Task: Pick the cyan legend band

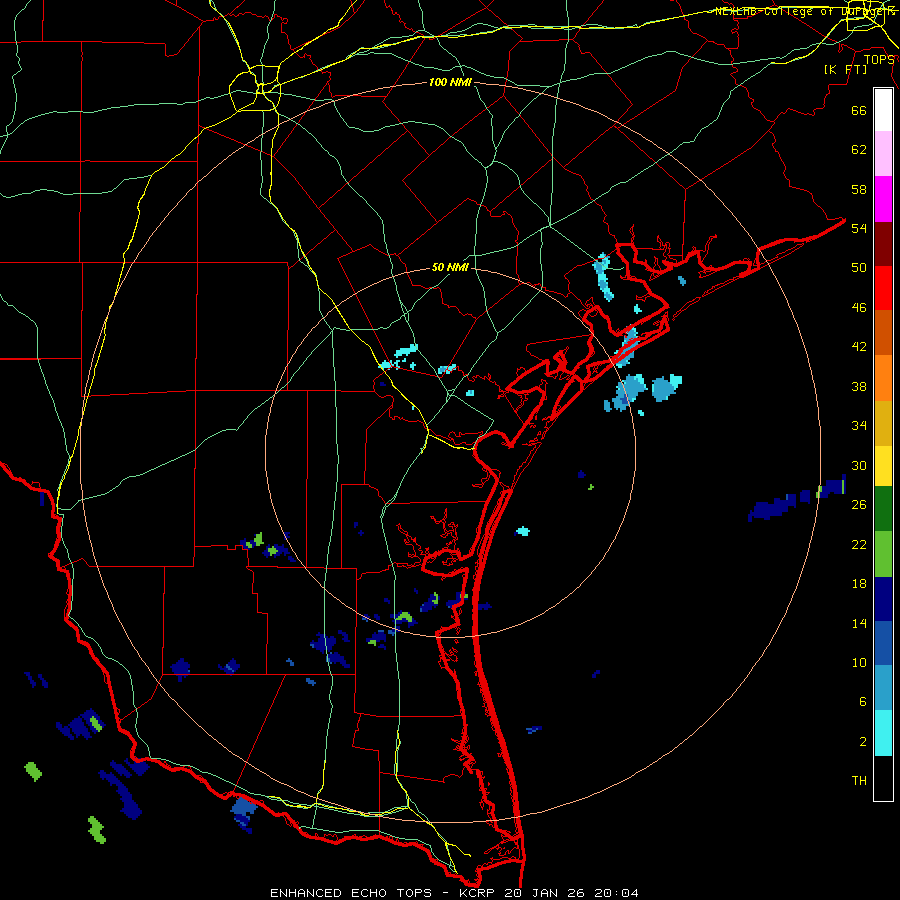Action: [883, 733]
